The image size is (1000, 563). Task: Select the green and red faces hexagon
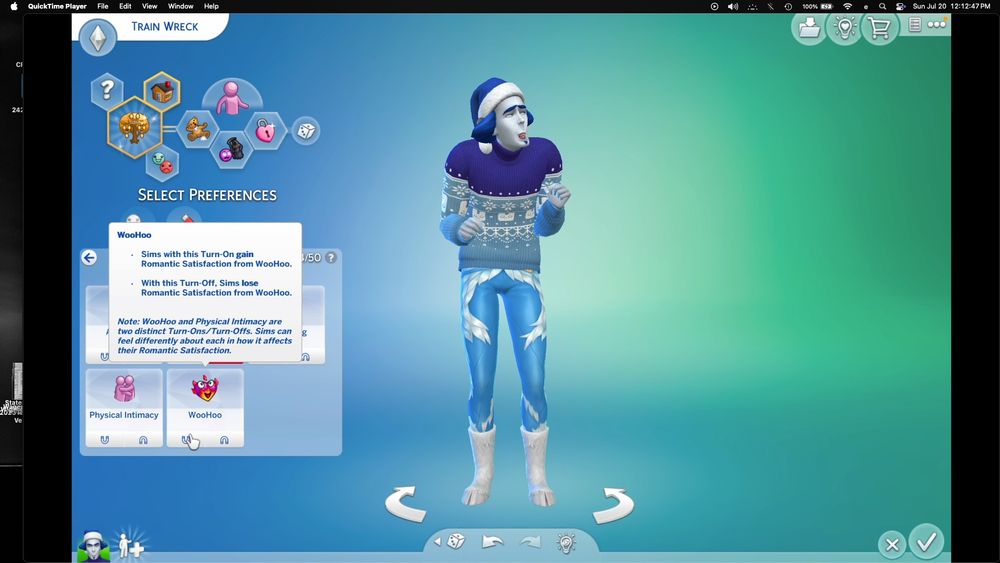(162, 163)
